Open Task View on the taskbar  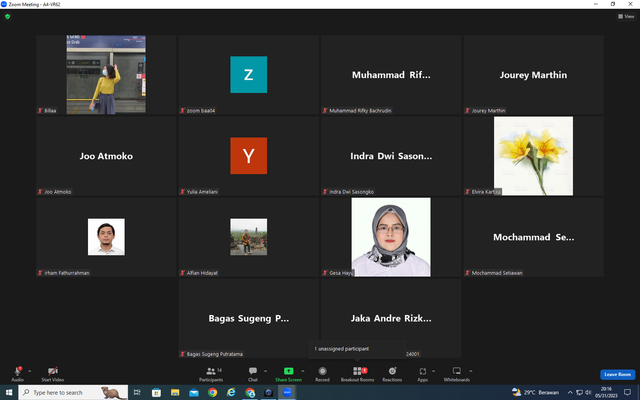[x=137, y=392]
